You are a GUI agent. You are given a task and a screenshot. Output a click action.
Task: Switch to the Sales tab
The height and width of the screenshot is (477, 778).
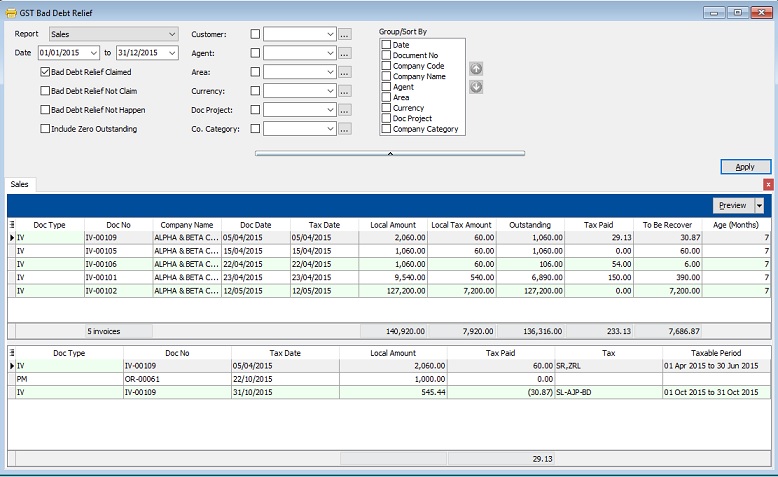(x=20, y=185)
